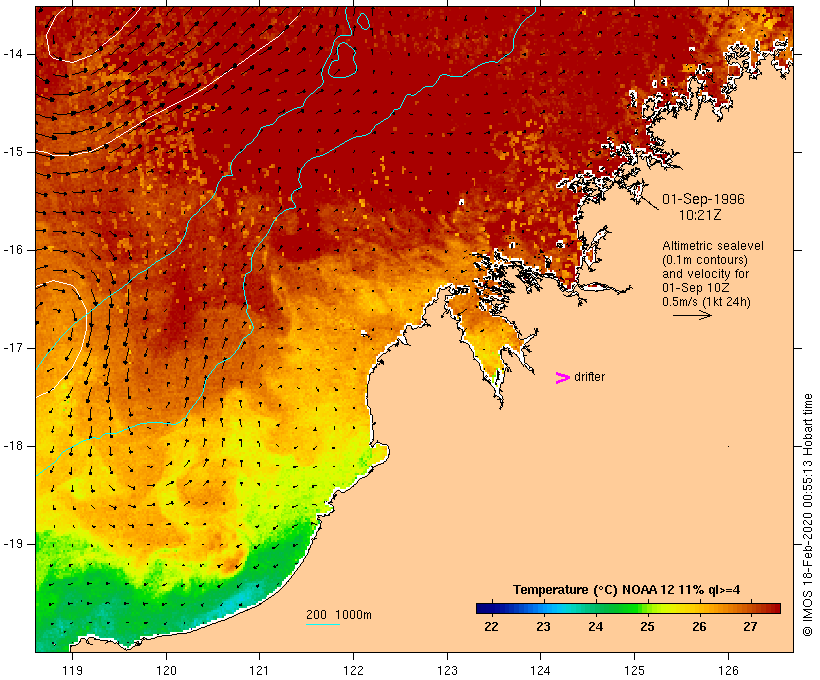Click the longitude axis label 124
The image size is (820, 680).
540,670
